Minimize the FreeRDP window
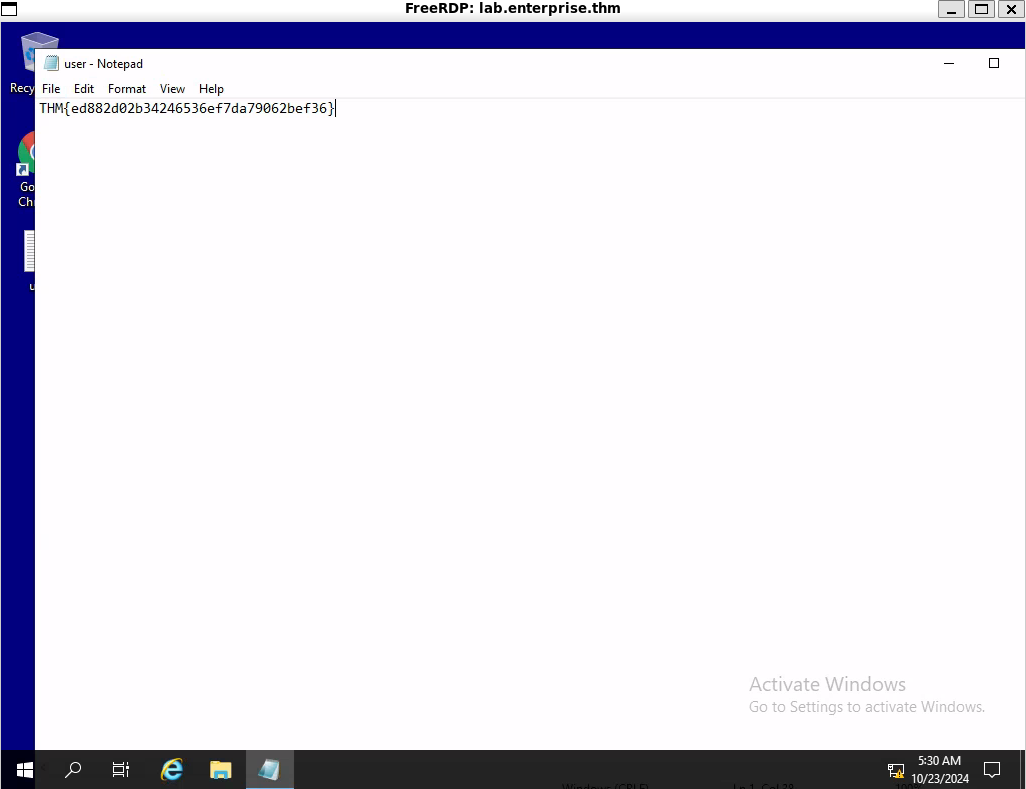This screenshot has width=1026, height=789. (951, 9)
